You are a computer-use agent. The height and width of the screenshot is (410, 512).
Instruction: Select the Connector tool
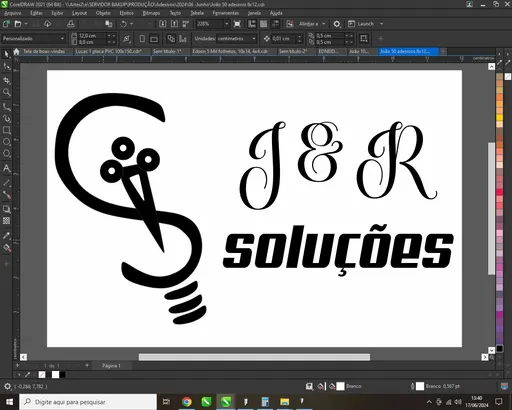pos(6,195)
